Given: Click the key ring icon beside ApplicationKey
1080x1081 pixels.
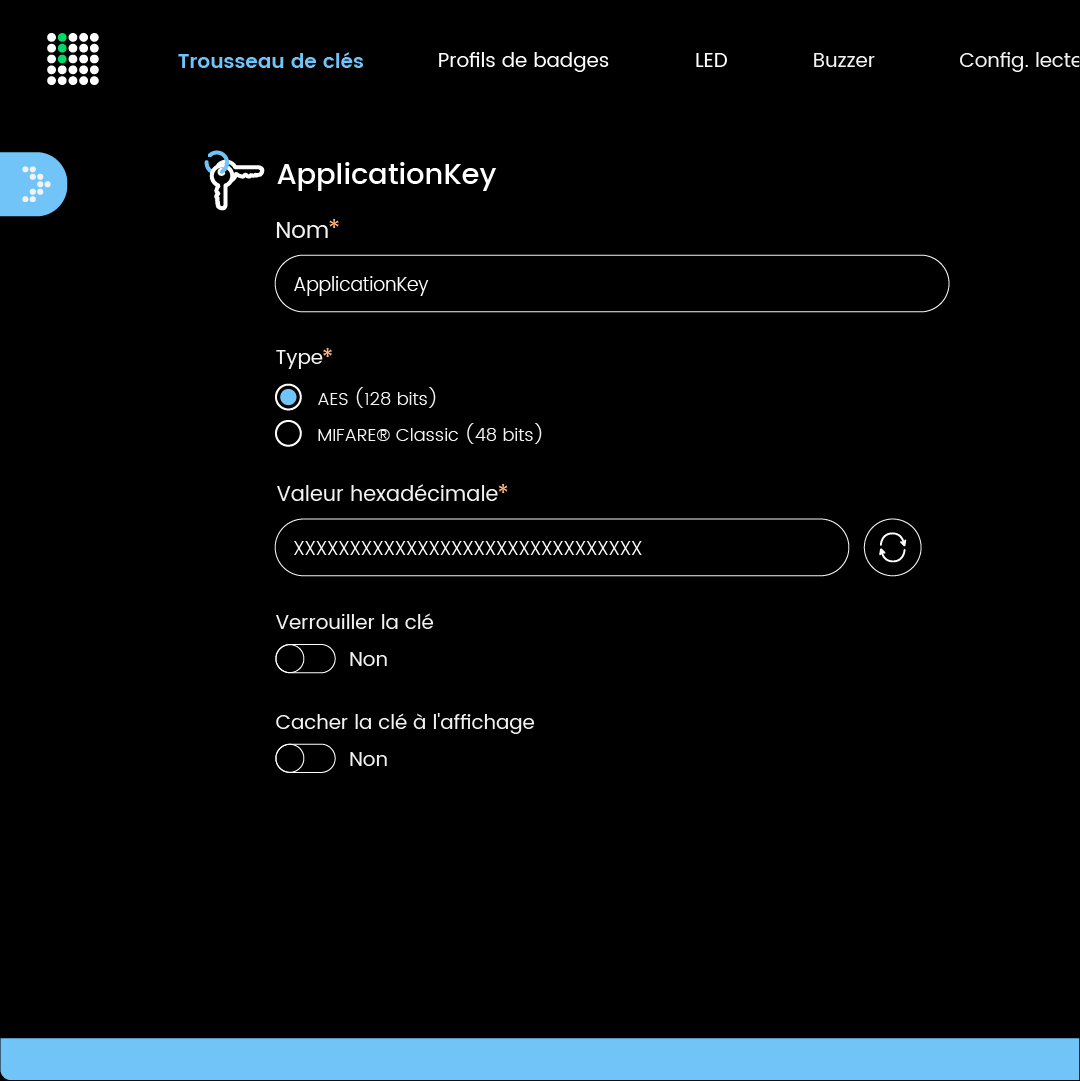Looking at the screenshot, I should point(234,180).
